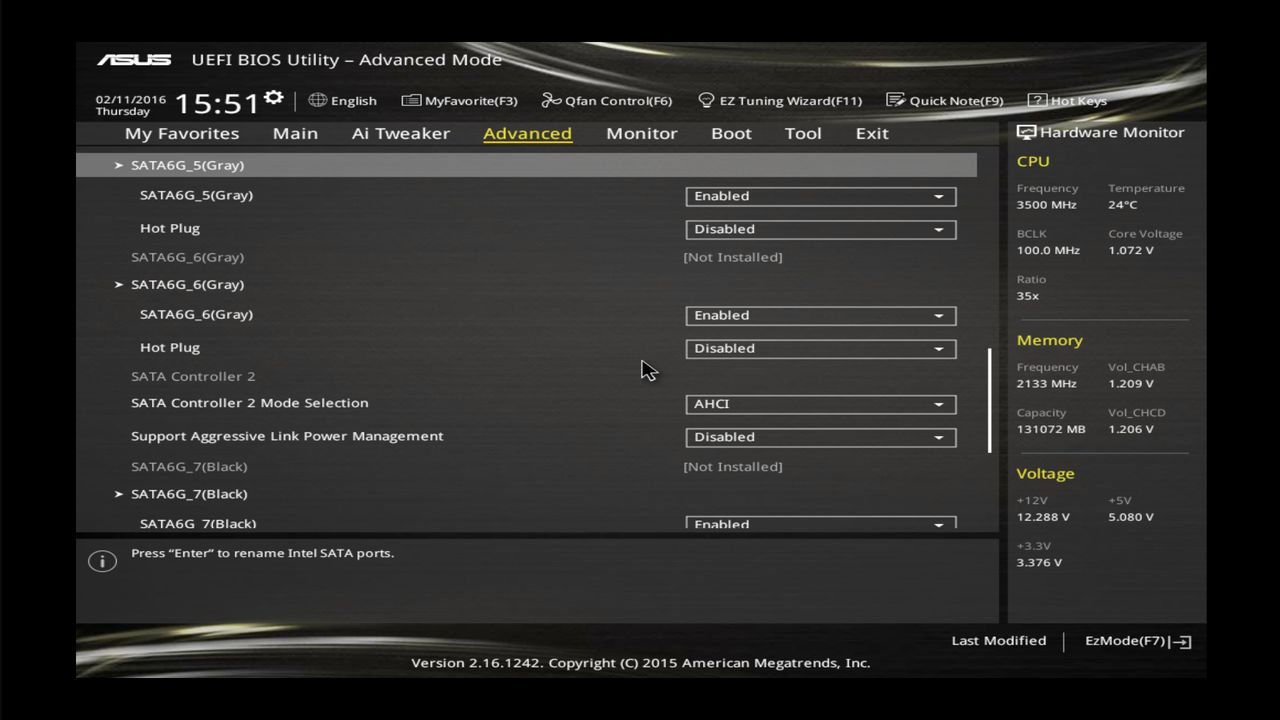Click the rename Intel SATA ports help text
The width and height of the screenshot is (1280, 720).
tap(262, 553)
